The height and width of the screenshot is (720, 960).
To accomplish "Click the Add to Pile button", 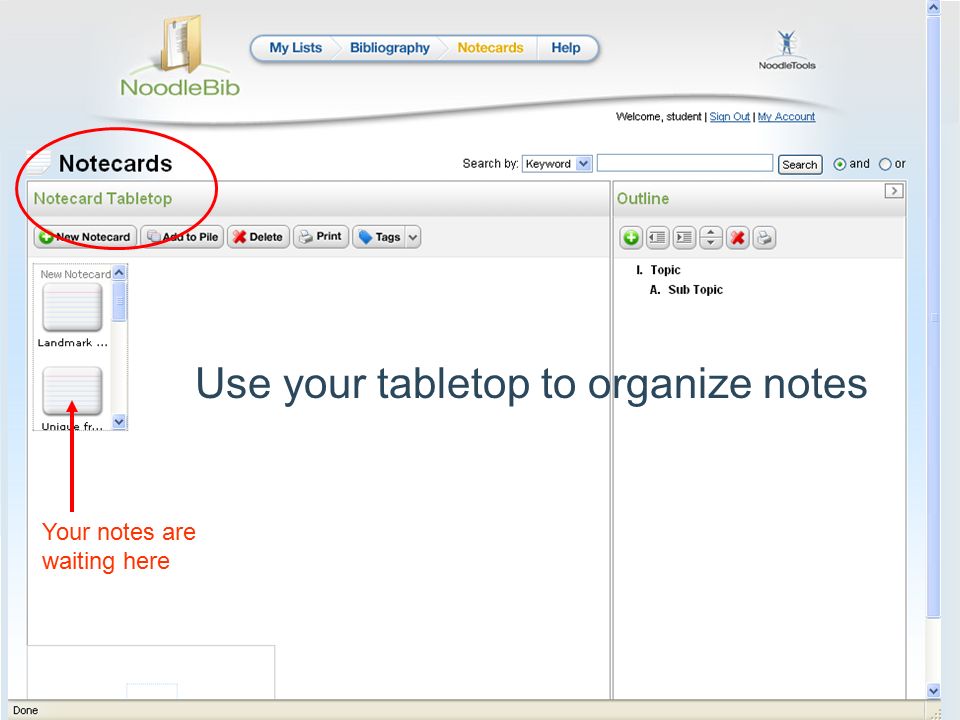I will [182, 237].
